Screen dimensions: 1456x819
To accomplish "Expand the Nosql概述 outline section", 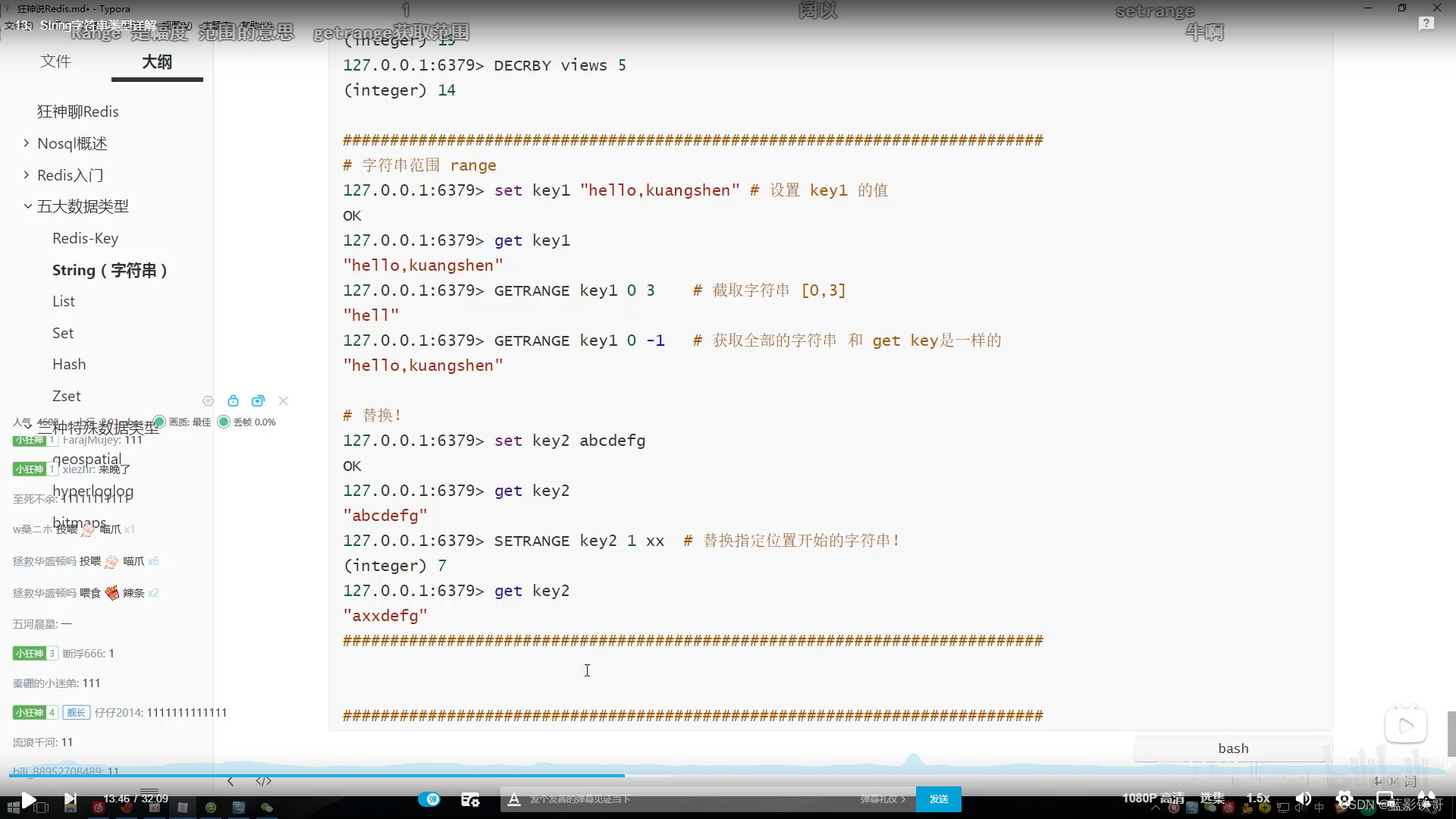I will tap(27, 143).
